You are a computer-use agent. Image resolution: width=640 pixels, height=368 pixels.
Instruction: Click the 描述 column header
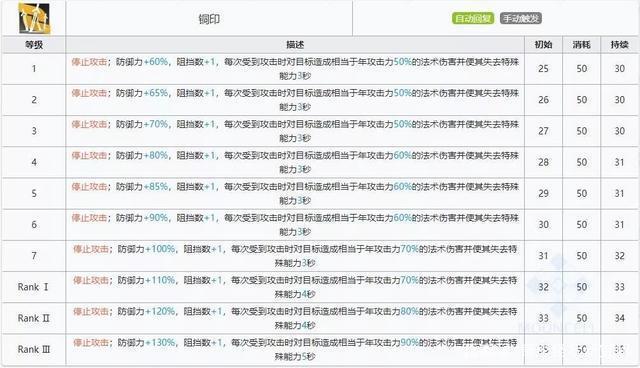click(295, 45)
